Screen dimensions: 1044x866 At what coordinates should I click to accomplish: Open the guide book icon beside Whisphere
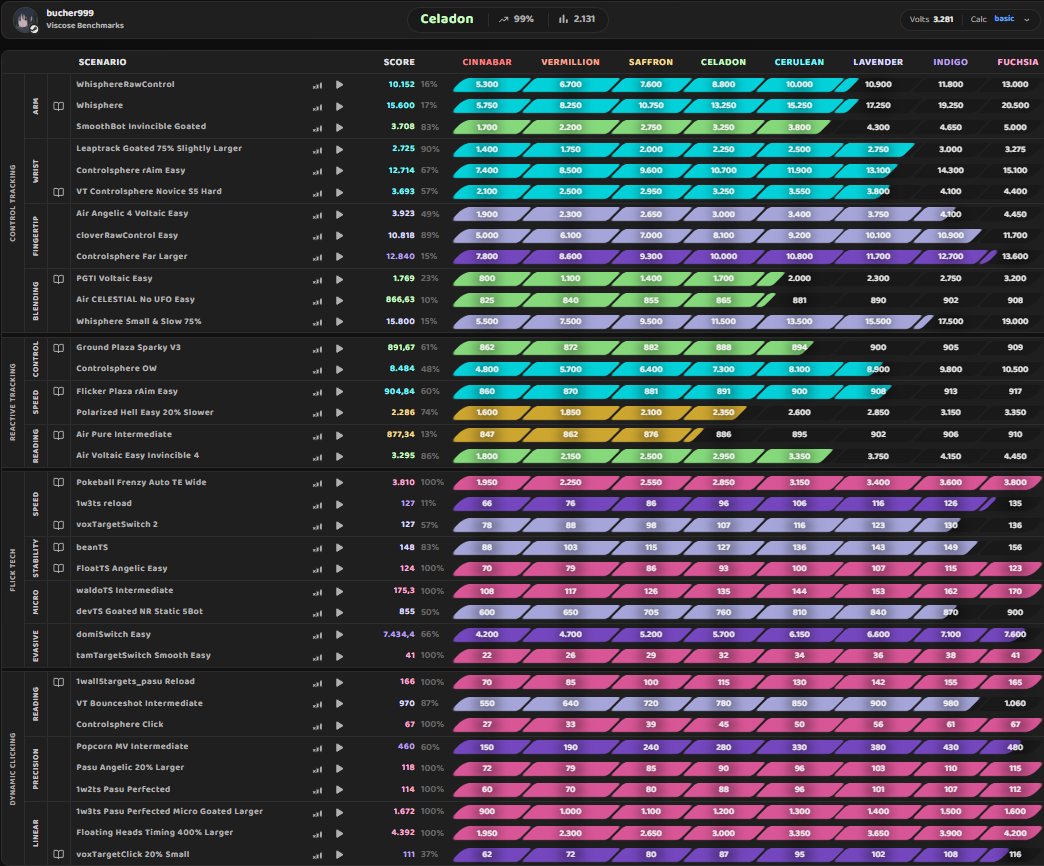click(x=59, y=106)
